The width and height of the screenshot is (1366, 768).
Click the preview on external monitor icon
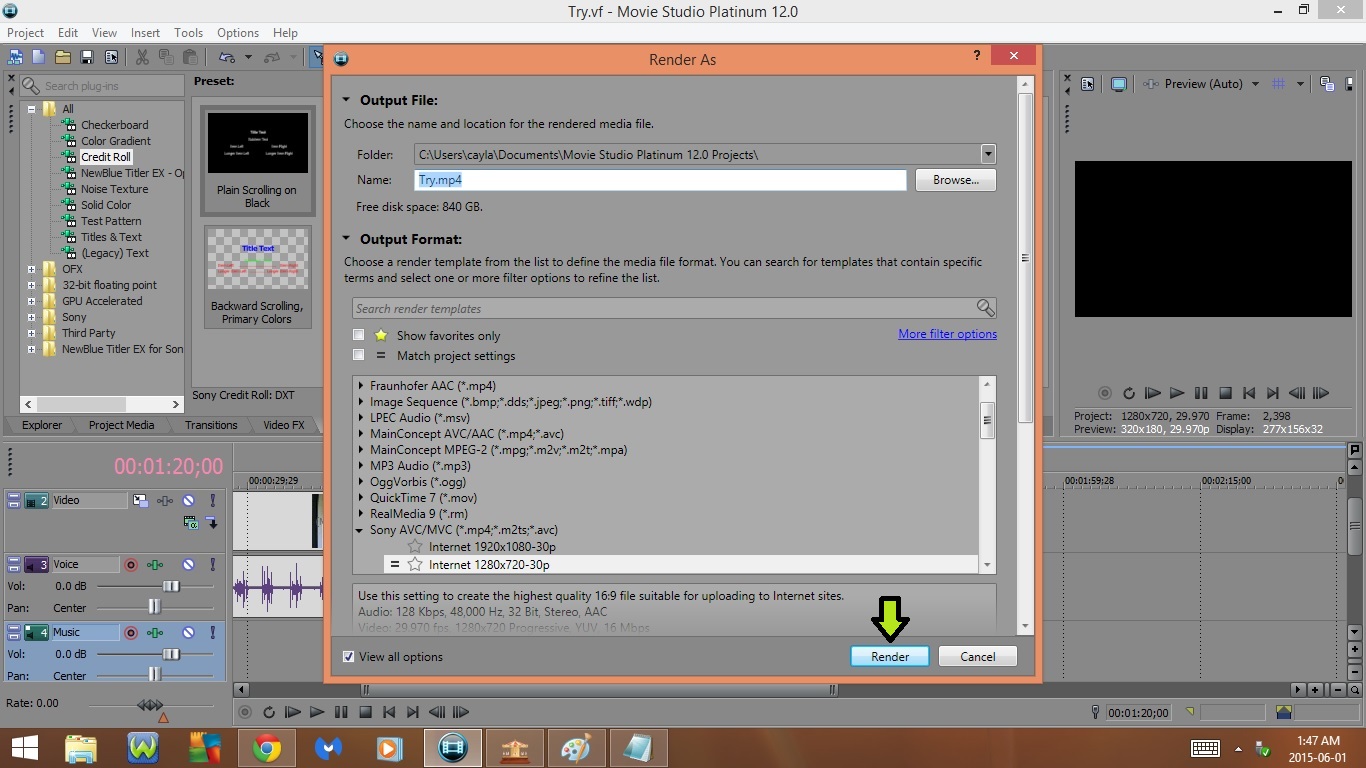point(1119,84)
